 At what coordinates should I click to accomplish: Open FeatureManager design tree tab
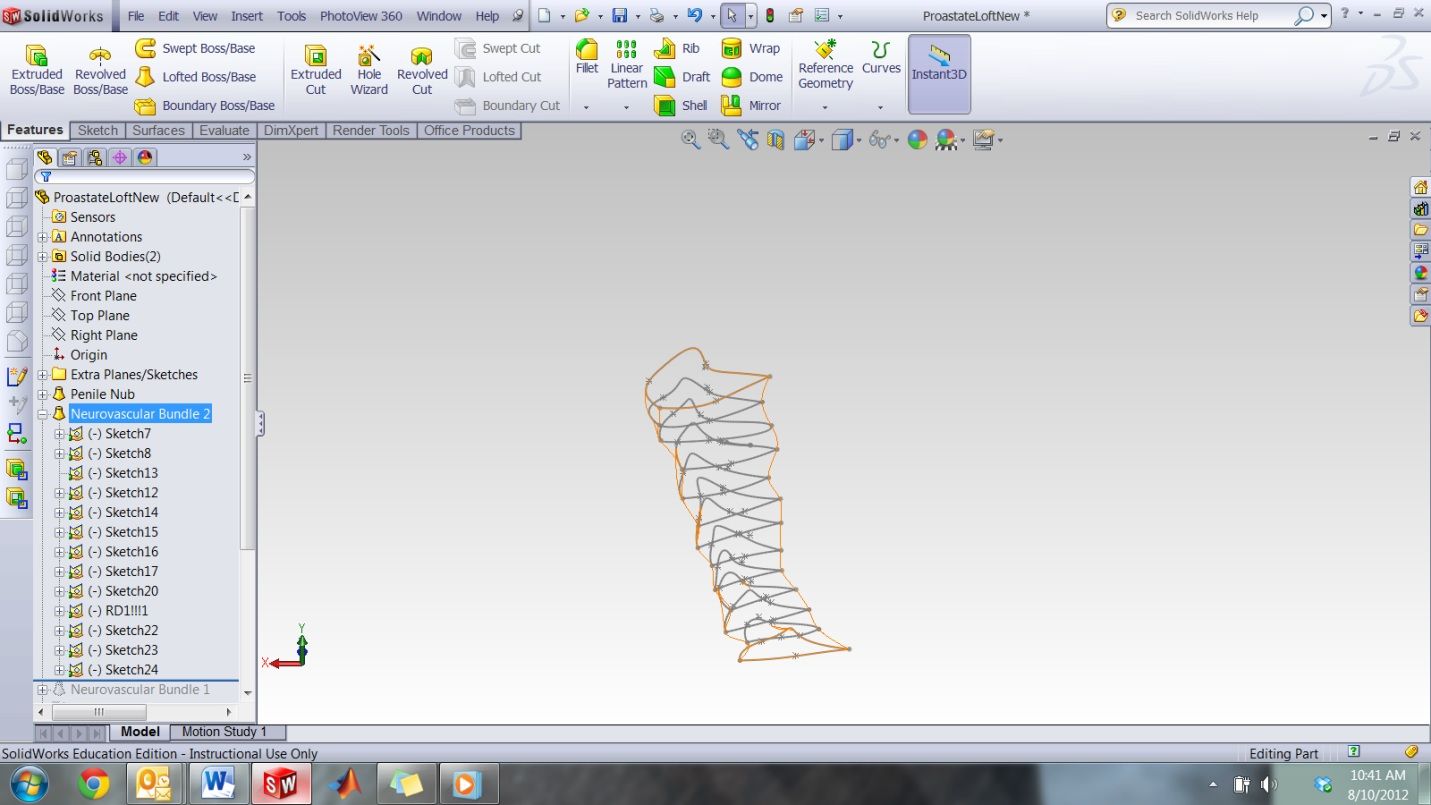tap(45, 157)
